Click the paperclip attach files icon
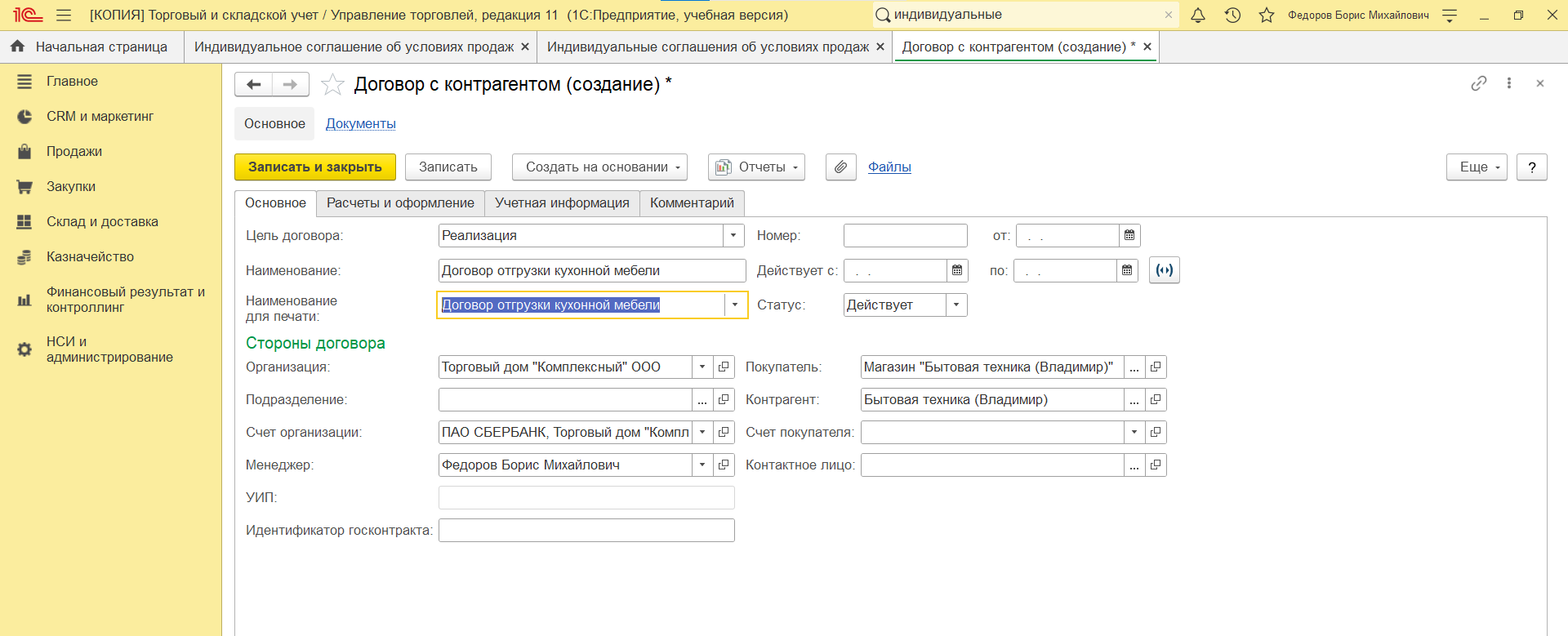The image size is (1568, 636). [x=841, y=167]
